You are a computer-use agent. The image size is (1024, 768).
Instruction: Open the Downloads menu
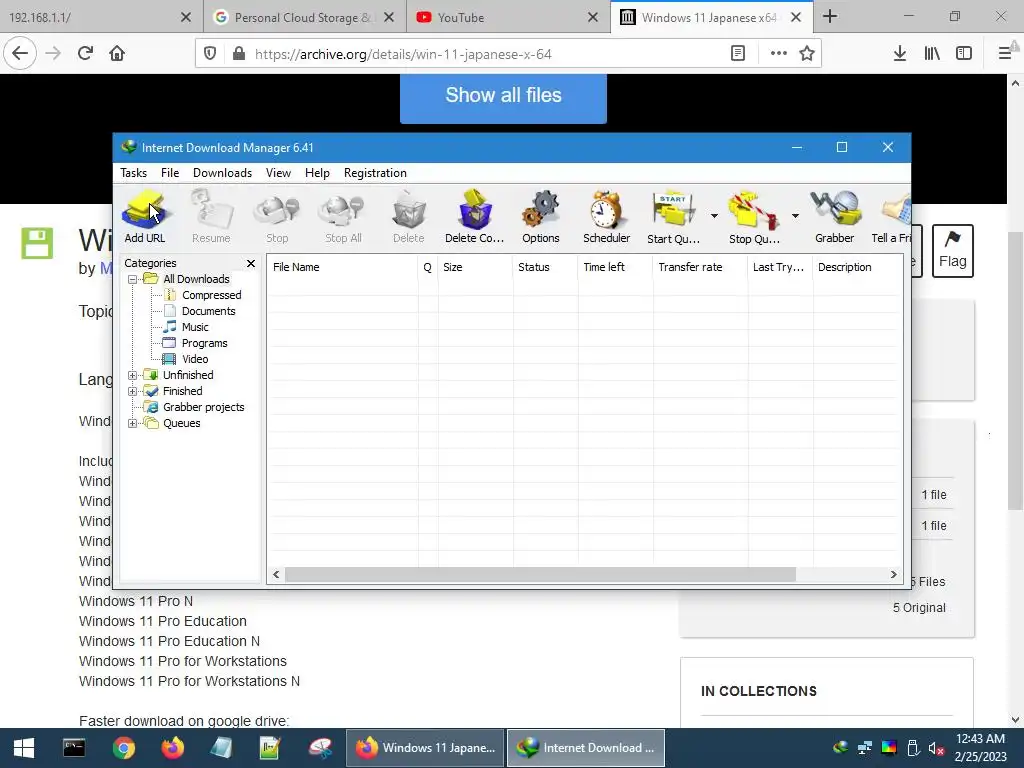(222, 173)
